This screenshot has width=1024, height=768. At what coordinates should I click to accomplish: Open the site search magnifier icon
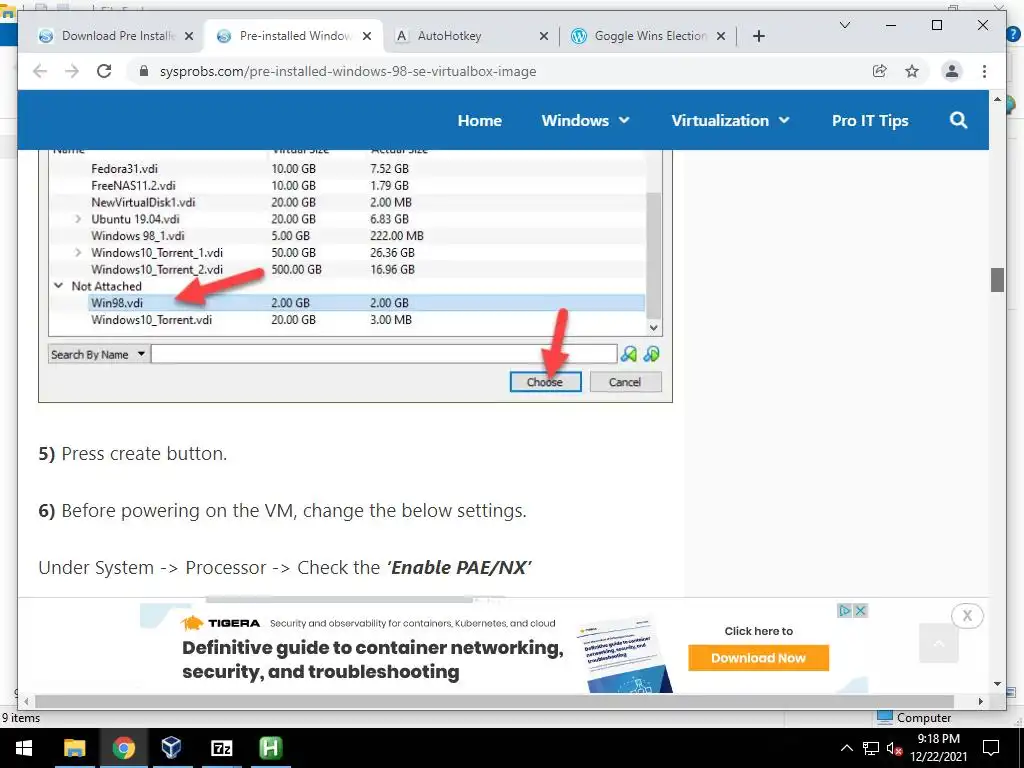tap(958, 120)
